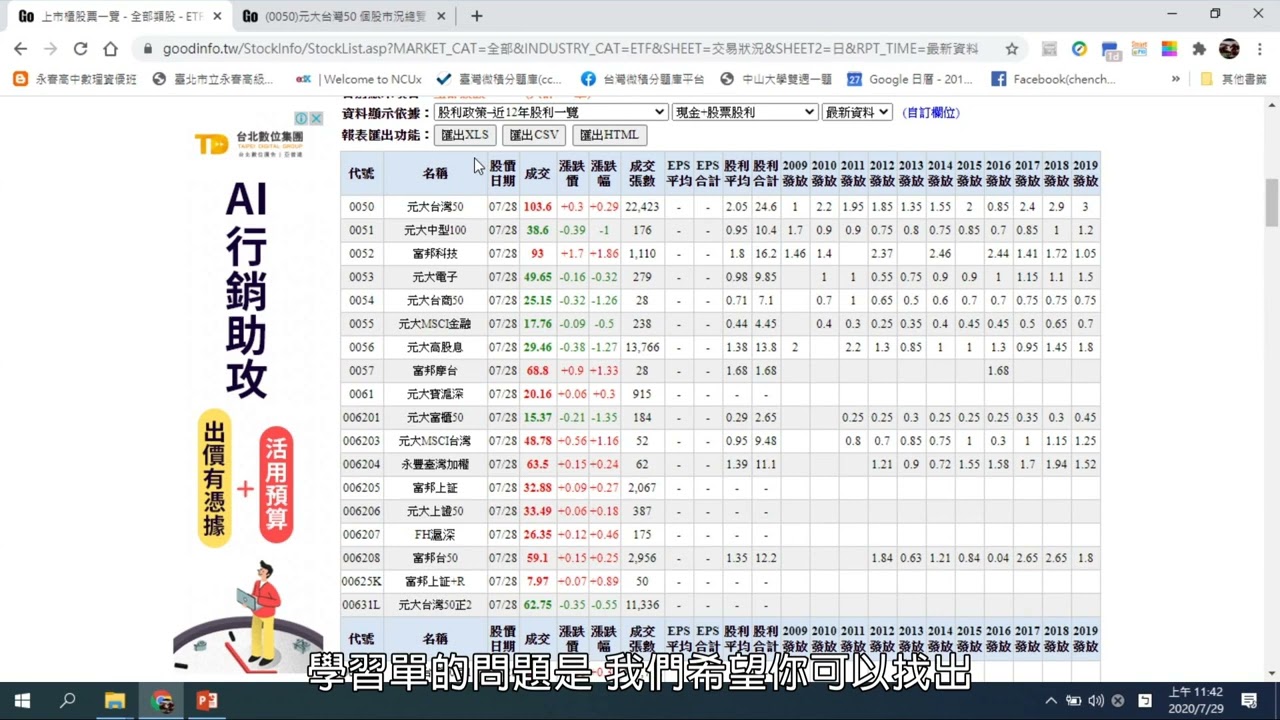Open taskbar search magnifier
The image size is (1280, 720).
[x=68, y=701]
